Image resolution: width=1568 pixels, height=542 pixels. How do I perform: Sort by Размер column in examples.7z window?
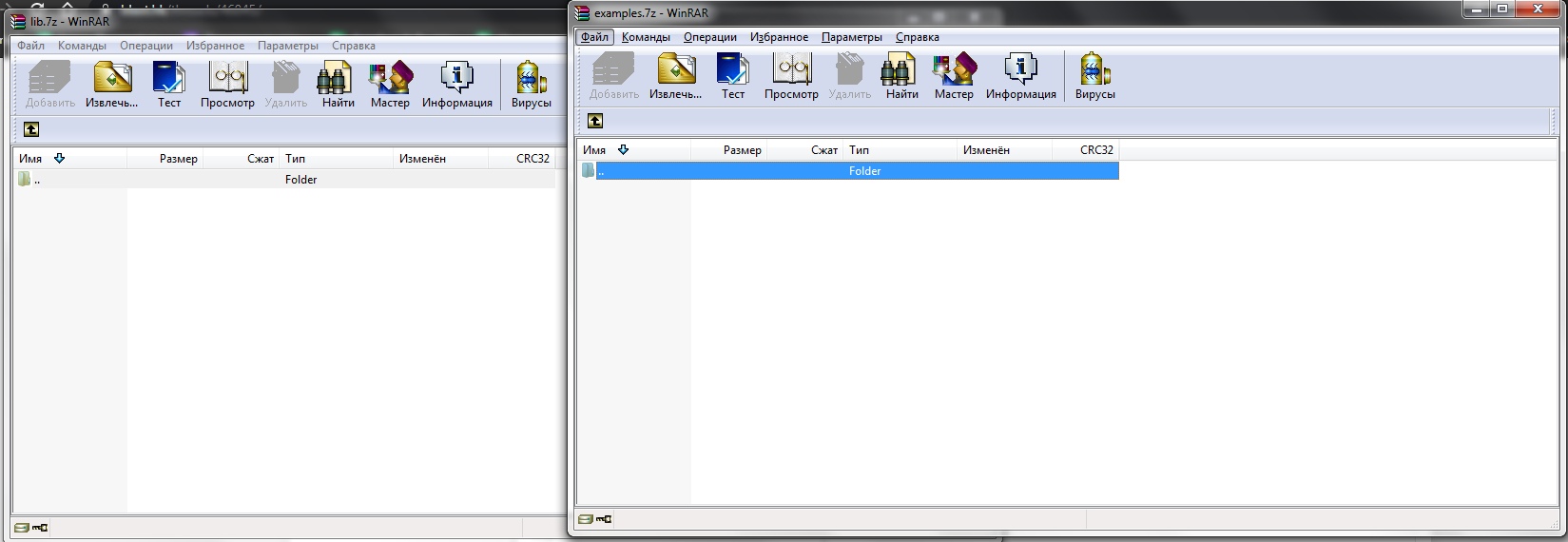pos(728,150)
